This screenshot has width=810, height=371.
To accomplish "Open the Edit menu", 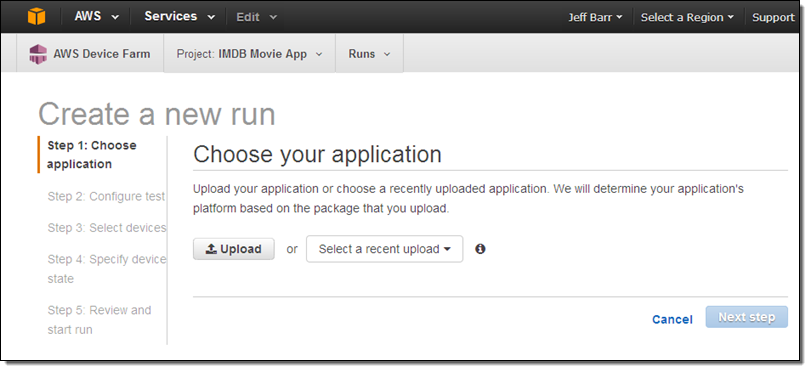I will (x=257, y=17).
